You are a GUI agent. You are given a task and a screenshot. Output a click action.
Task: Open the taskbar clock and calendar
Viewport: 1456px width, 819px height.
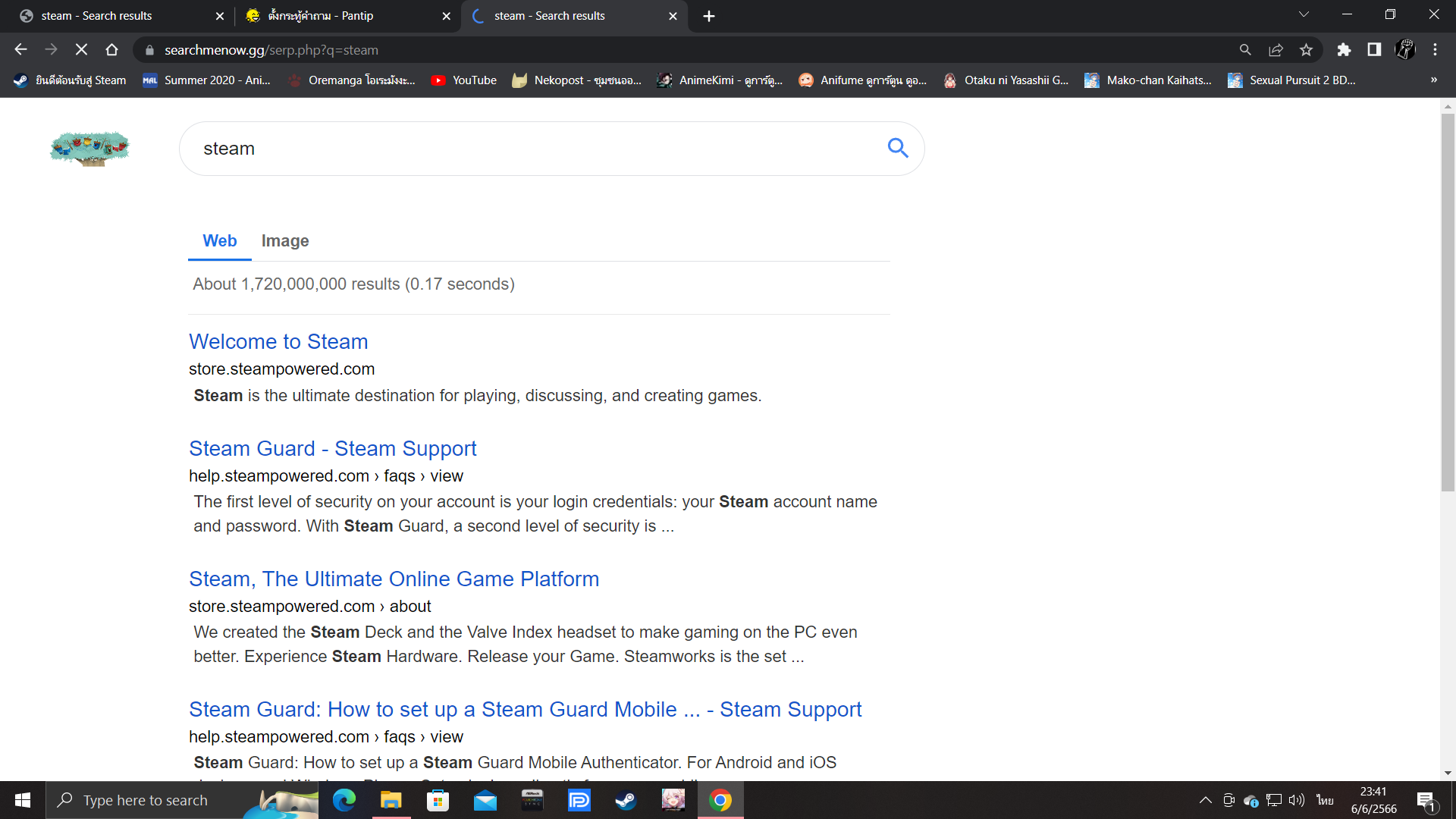click(x=1373, y=800)
